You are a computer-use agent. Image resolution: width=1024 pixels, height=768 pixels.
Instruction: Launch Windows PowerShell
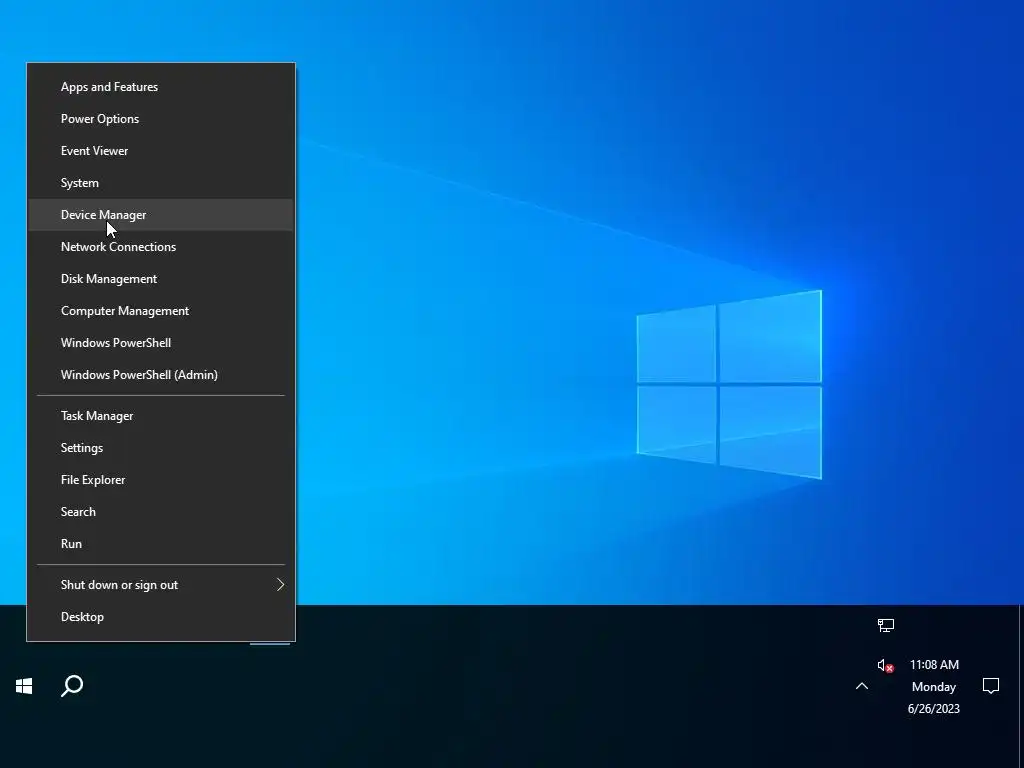click(x=161, y=343)
